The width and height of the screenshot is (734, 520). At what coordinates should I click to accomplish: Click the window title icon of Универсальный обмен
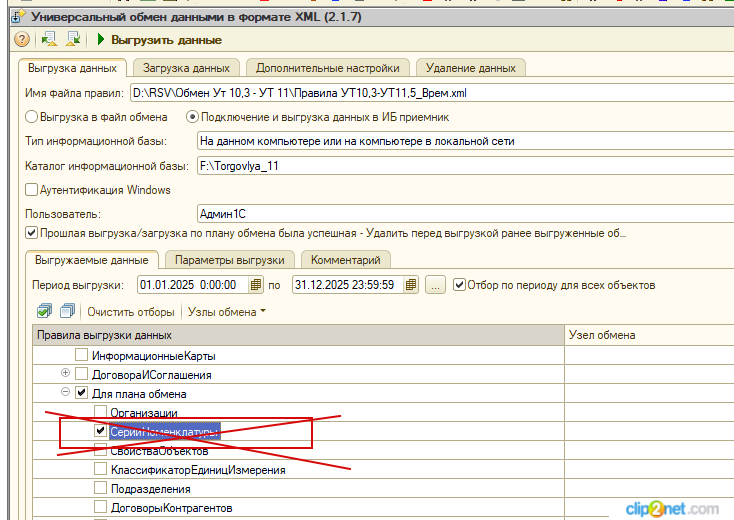coord(18,17)
